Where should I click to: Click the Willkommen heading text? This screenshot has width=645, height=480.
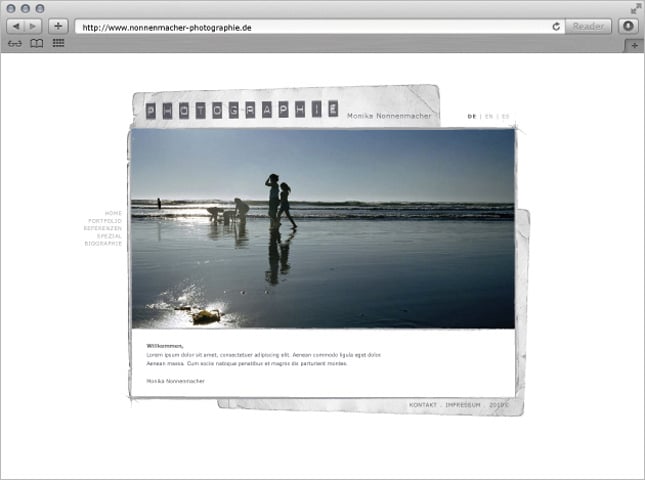[x=165, y=346]
